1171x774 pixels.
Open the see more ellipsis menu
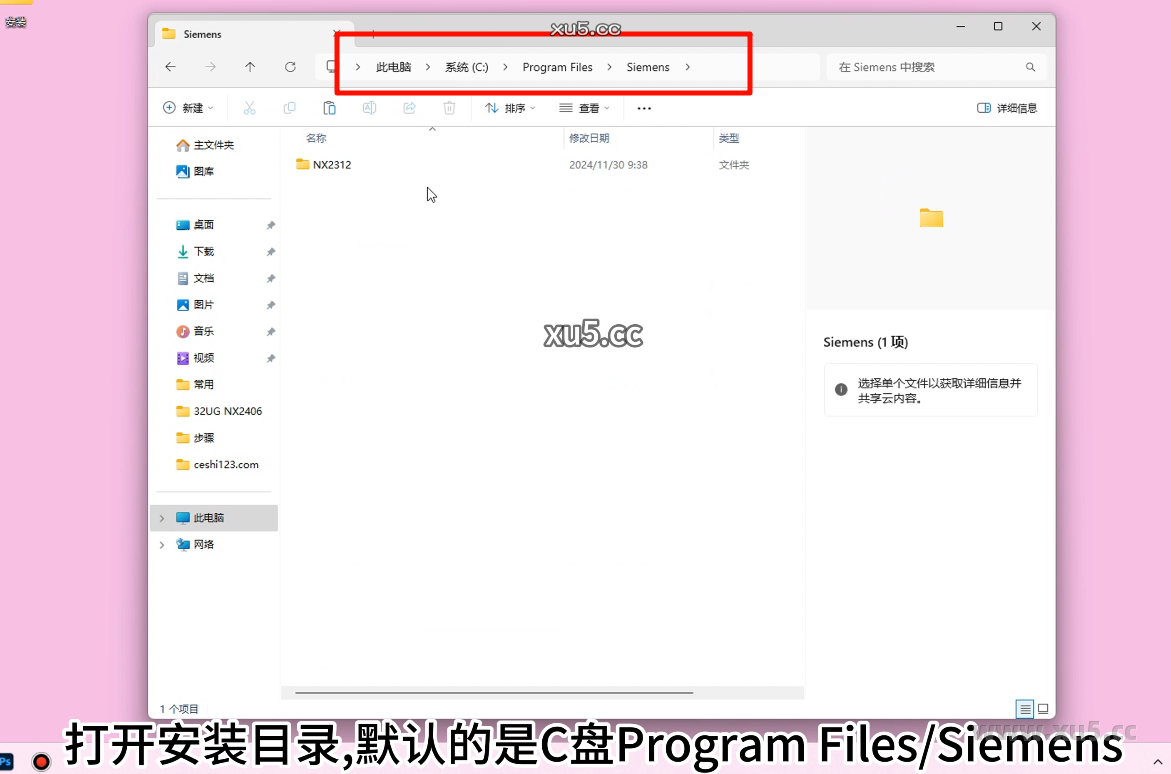click(x=643, y=107)
